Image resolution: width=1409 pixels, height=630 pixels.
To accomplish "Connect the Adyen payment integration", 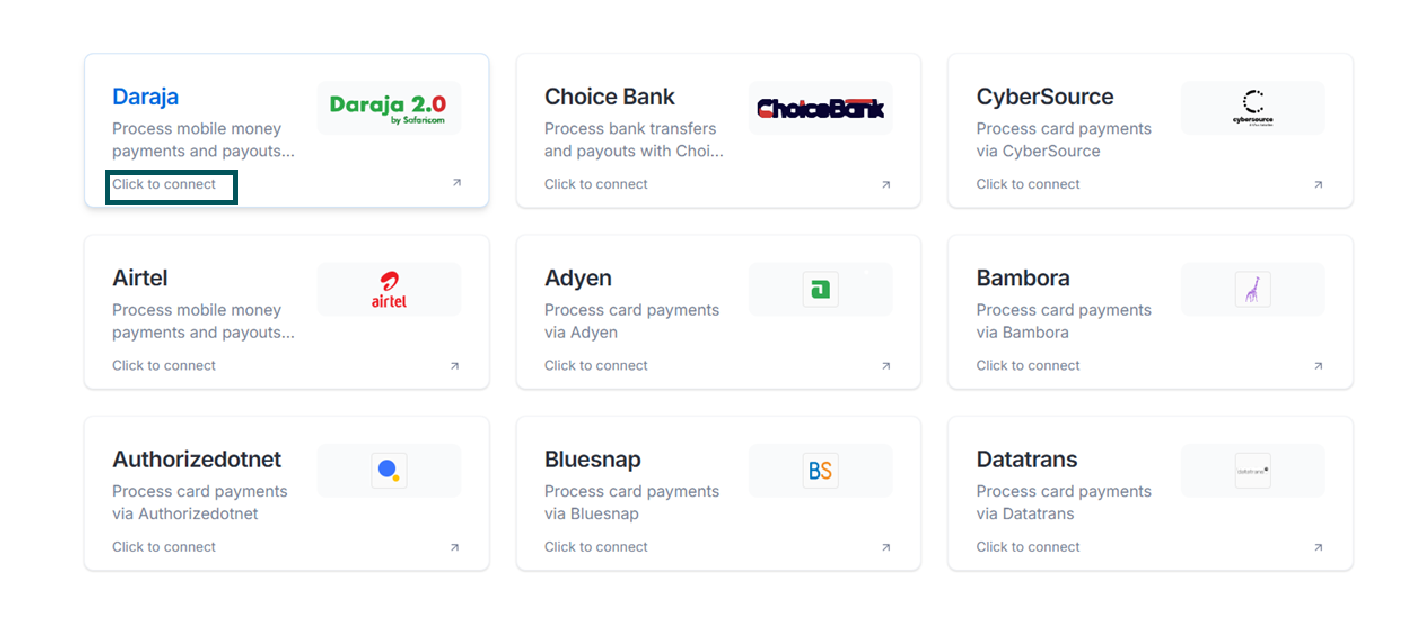I will pos(596,366).
